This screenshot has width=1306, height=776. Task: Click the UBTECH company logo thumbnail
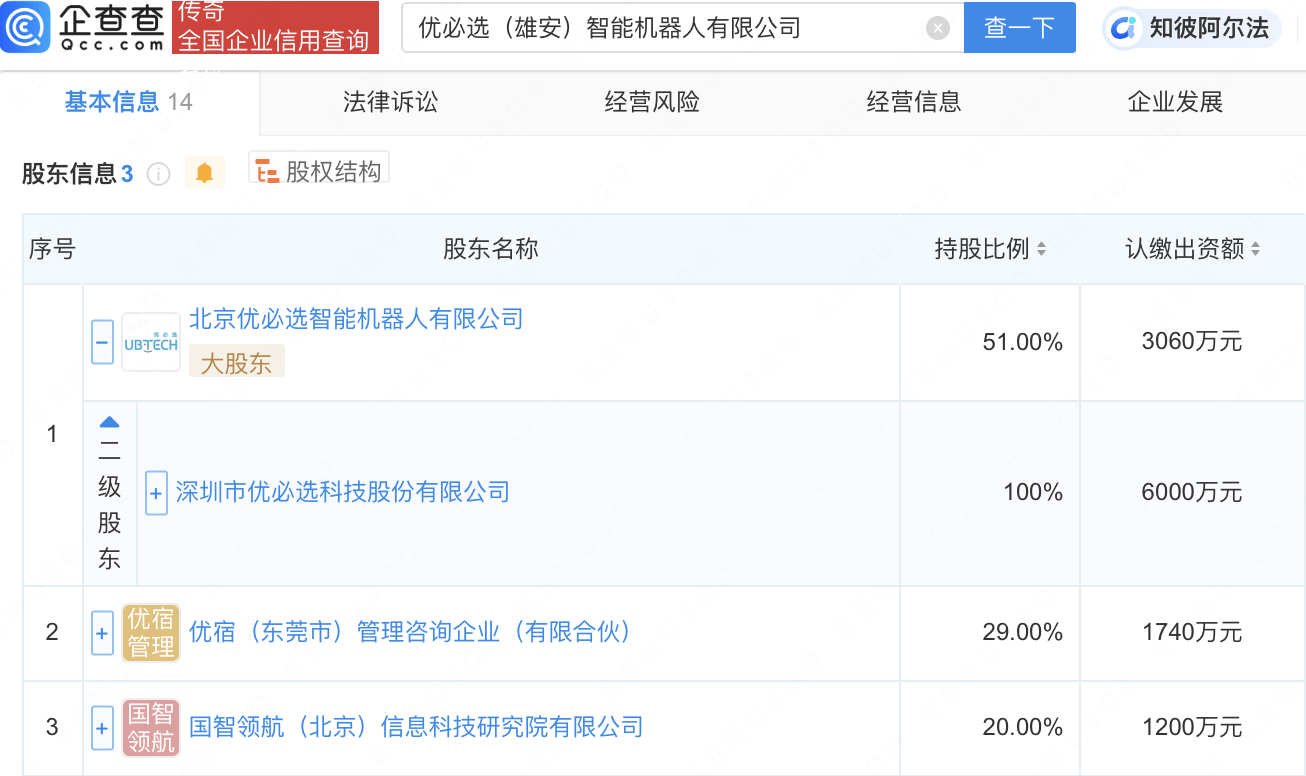point(151,343)
